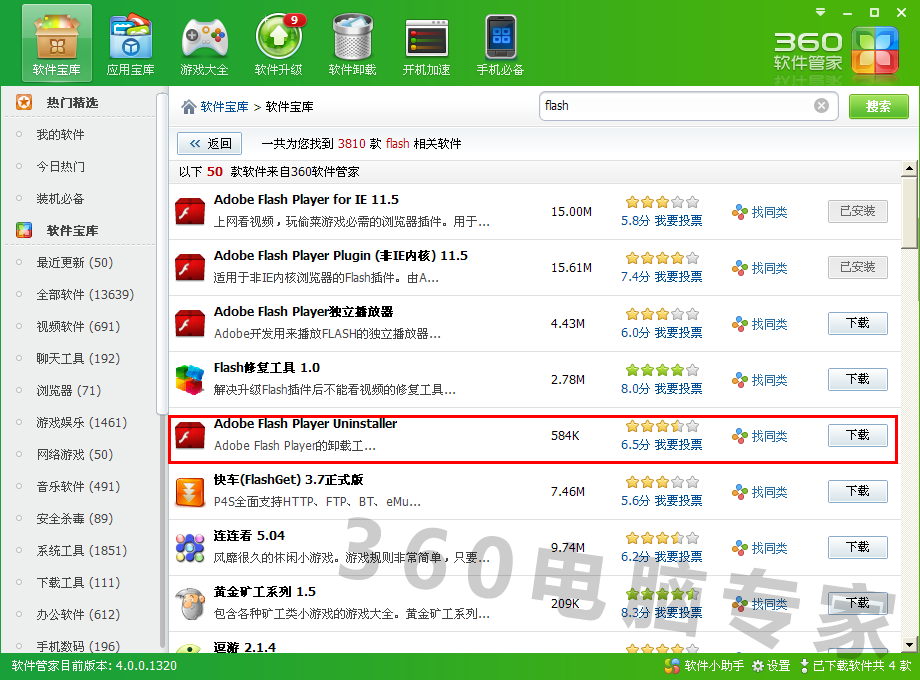
Task: Select 系统工具 (1851) category
Action: pyautogui.click(x=82, y=550)
